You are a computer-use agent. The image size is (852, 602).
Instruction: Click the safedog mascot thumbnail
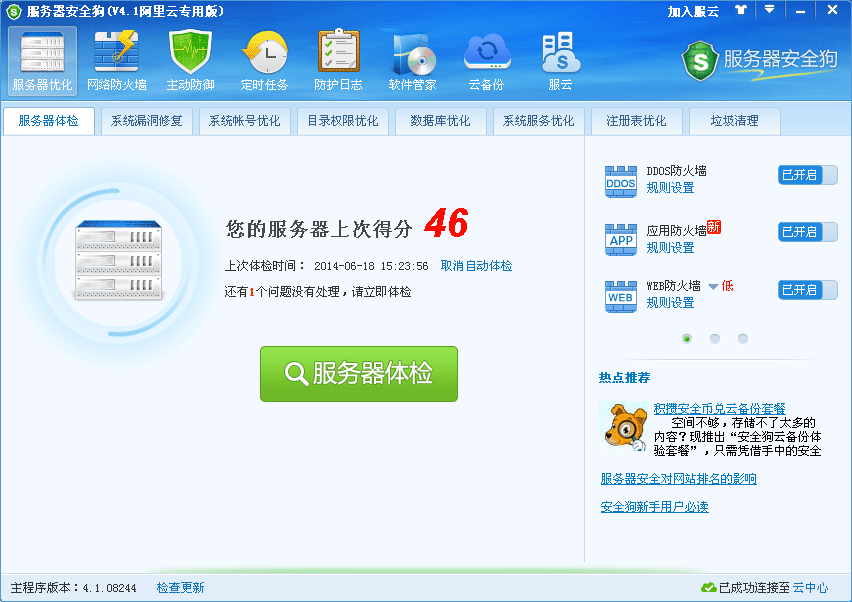(623, 427)
